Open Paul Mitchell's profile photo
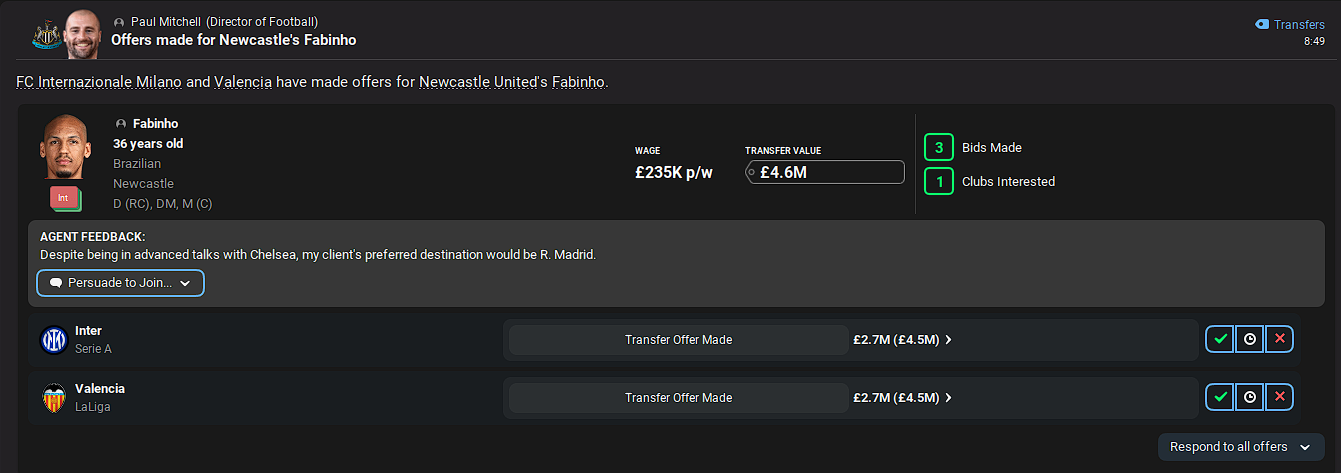The image size is (1341, 473). click(x=84, y=35)
